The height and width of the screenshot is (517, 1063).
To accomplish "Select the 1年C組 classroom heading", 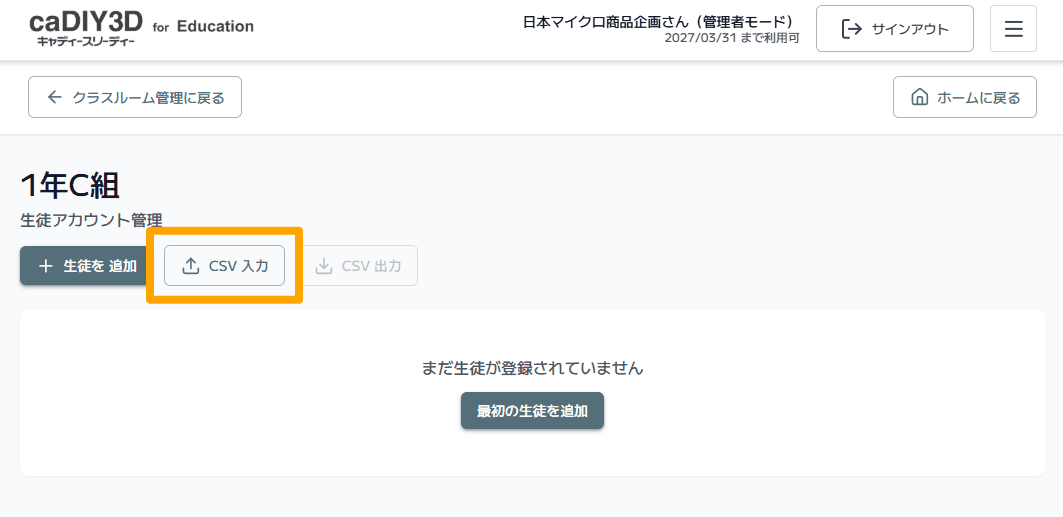I will tap(70, 185).
